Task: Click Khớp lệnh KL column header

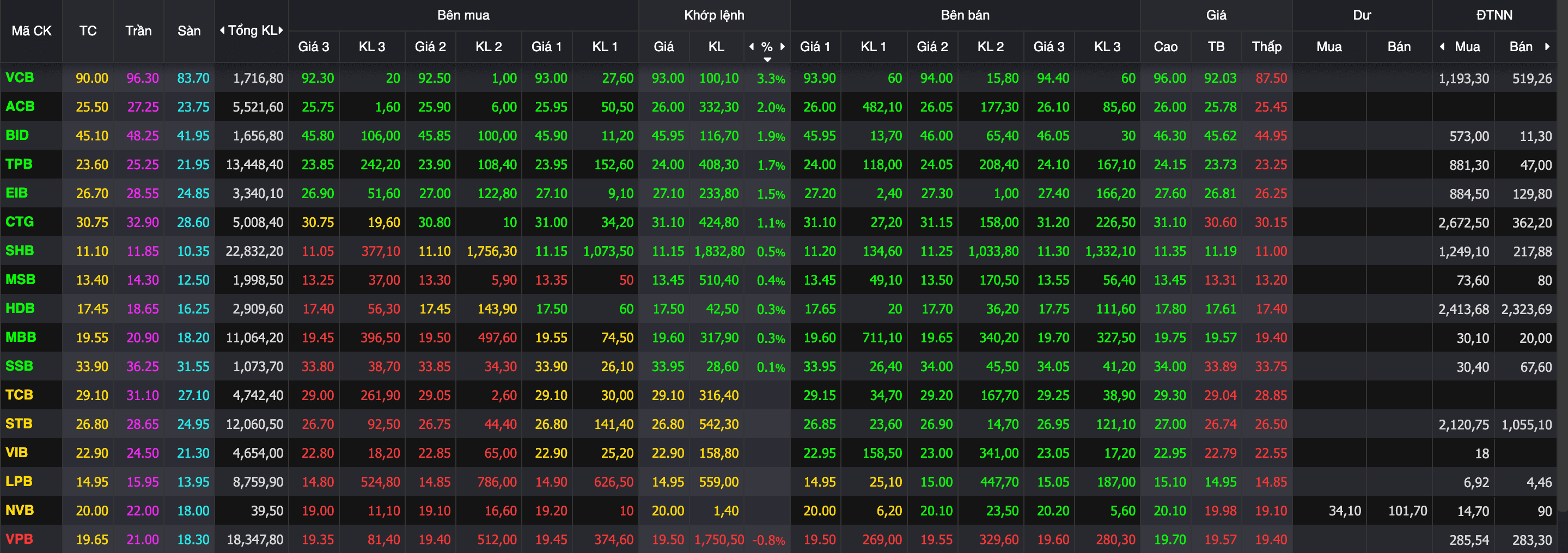Action: [x=716, y=47]
